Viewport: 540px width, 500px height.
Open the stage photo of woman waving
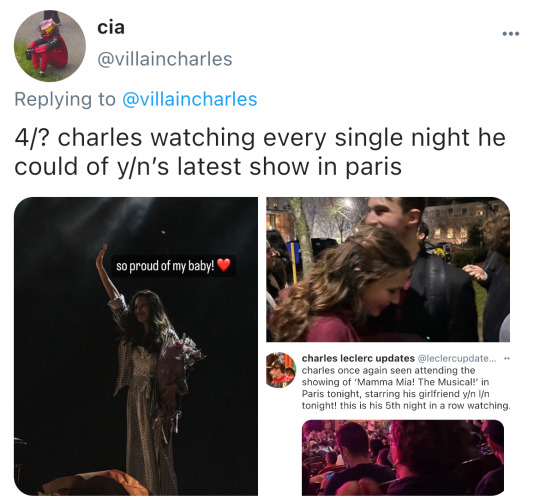pyautogui.click(x=136, y=346)
